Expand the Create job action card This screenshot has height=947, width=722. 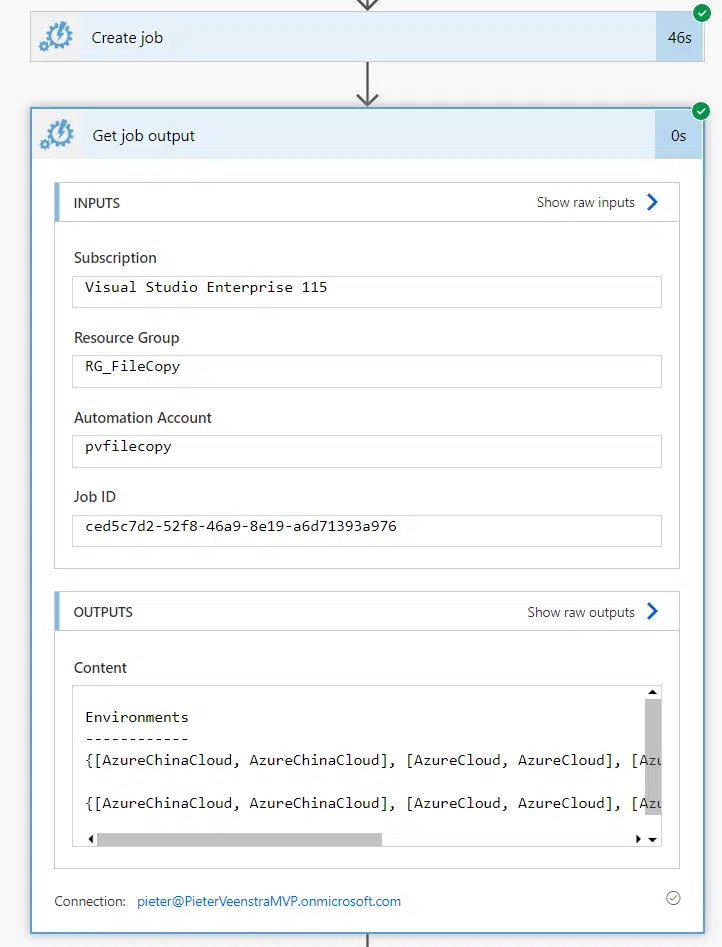pos(367,37)
